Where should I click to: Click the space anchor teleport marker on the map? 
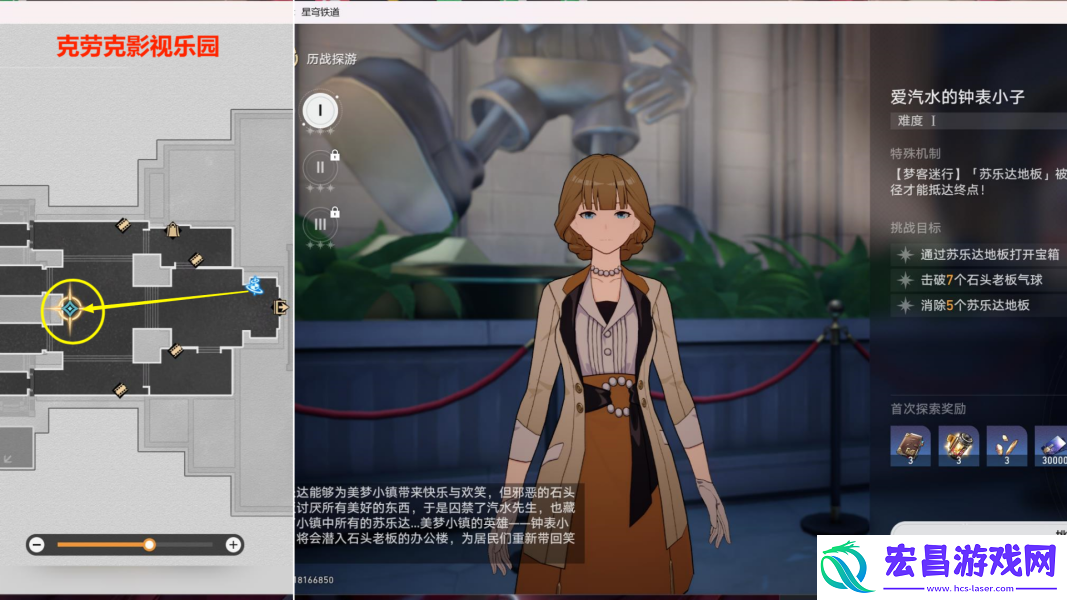tap(70, 309)
